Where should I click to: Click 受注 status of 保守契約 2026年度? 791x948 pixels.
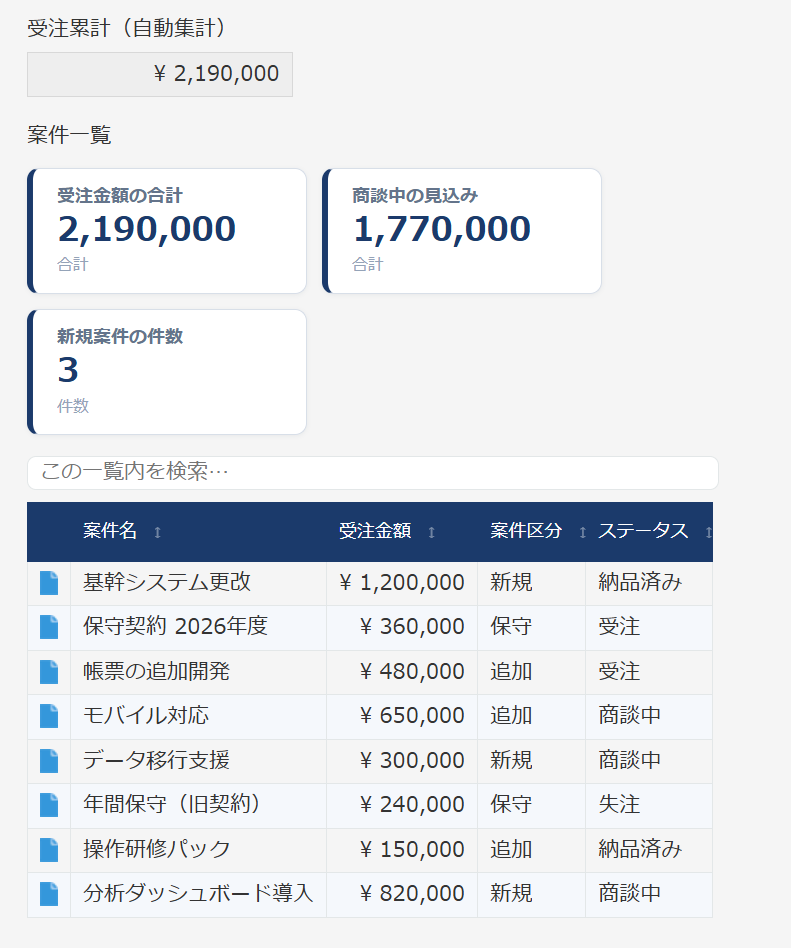click(619, 626)
